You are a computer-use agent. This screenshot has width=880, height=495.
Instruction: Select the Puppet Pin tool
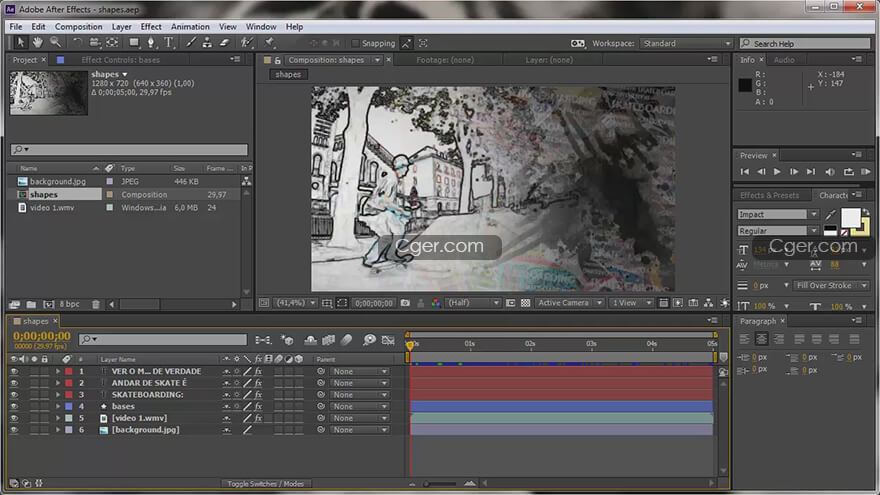click(x=269, y=43)
